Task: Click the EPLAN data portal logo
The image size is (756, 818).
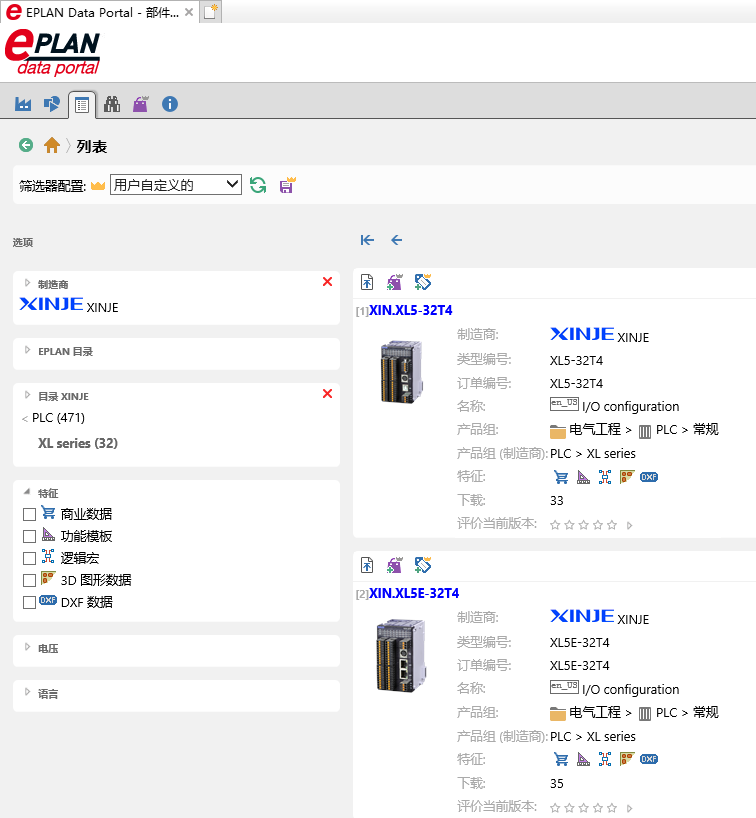Action: tap(52, 53)
